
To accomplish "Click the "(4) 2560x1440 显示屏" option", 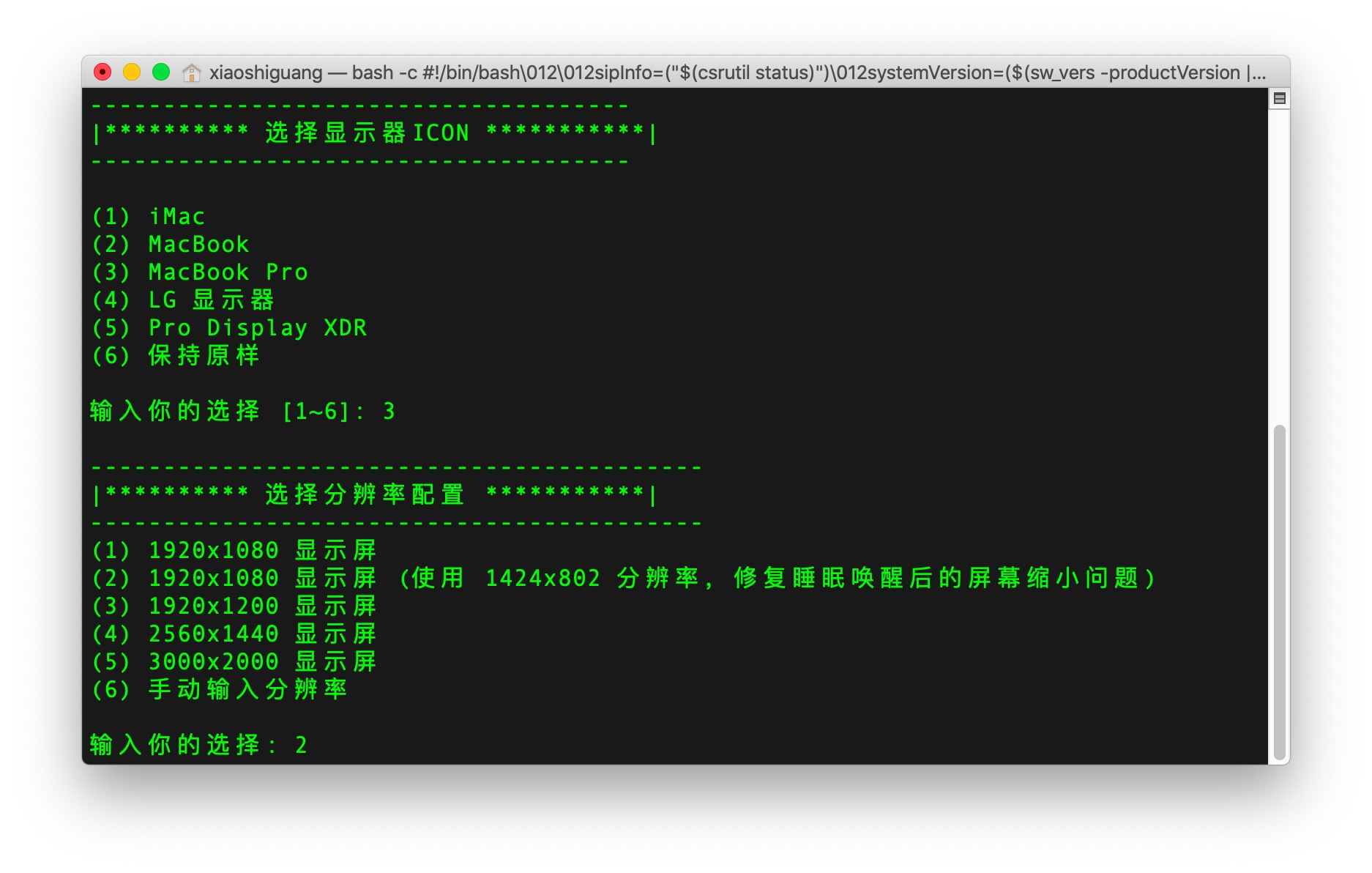I will tap(234, 634).
